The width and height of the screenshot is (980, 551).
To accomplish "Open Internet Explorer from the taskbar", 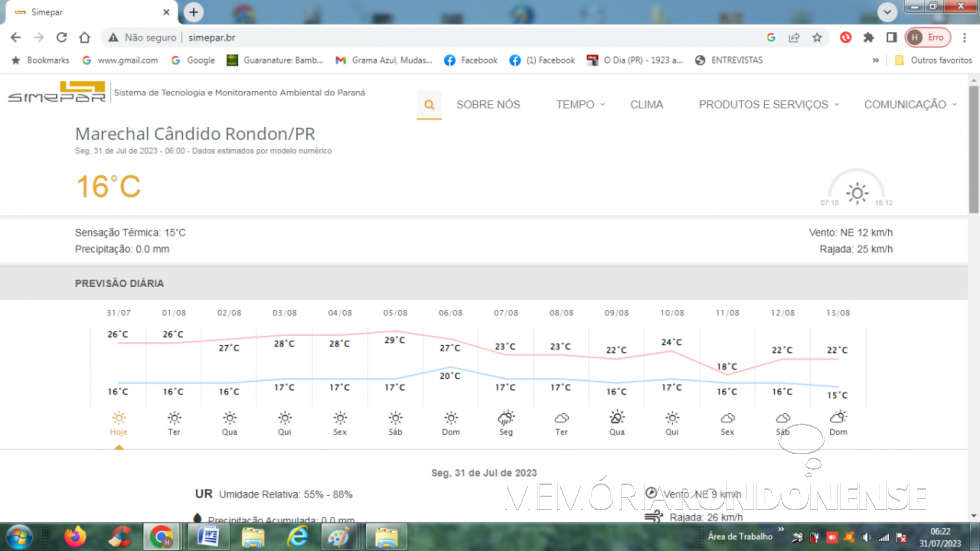I will click(x=297, y=537).
